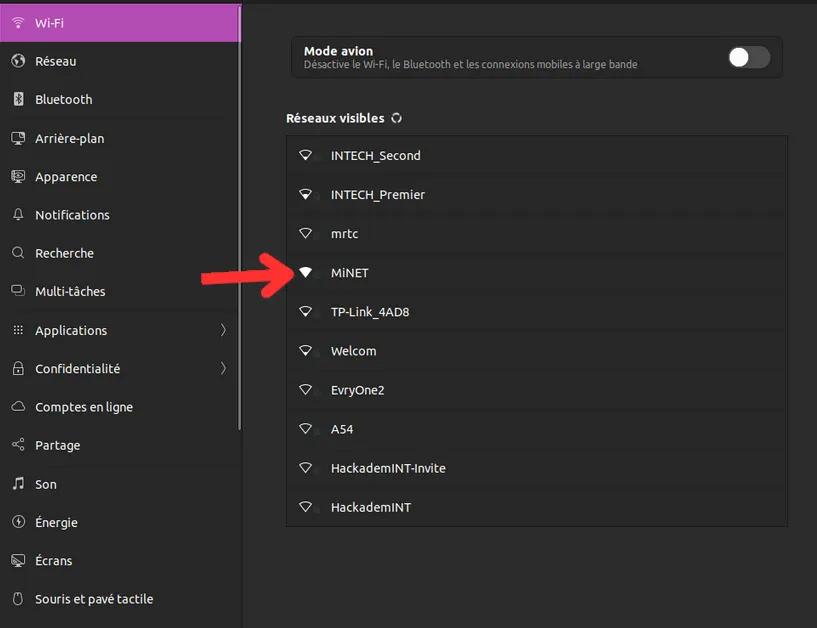Click the signal icon beside INTECH_Premier
The height and width of the screenshot is (628, 817).
tap(306, 194)
